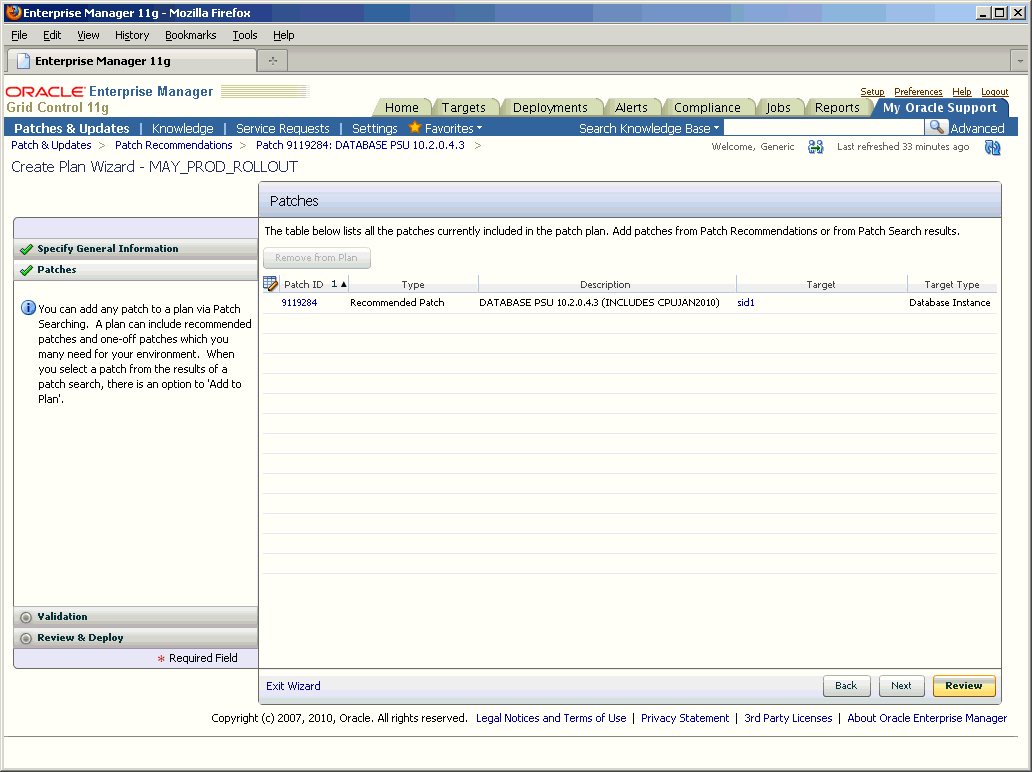The height and width of the screenshot is (772, 1032).
Task: Click the Privacy Statement link
Action: 684,718
